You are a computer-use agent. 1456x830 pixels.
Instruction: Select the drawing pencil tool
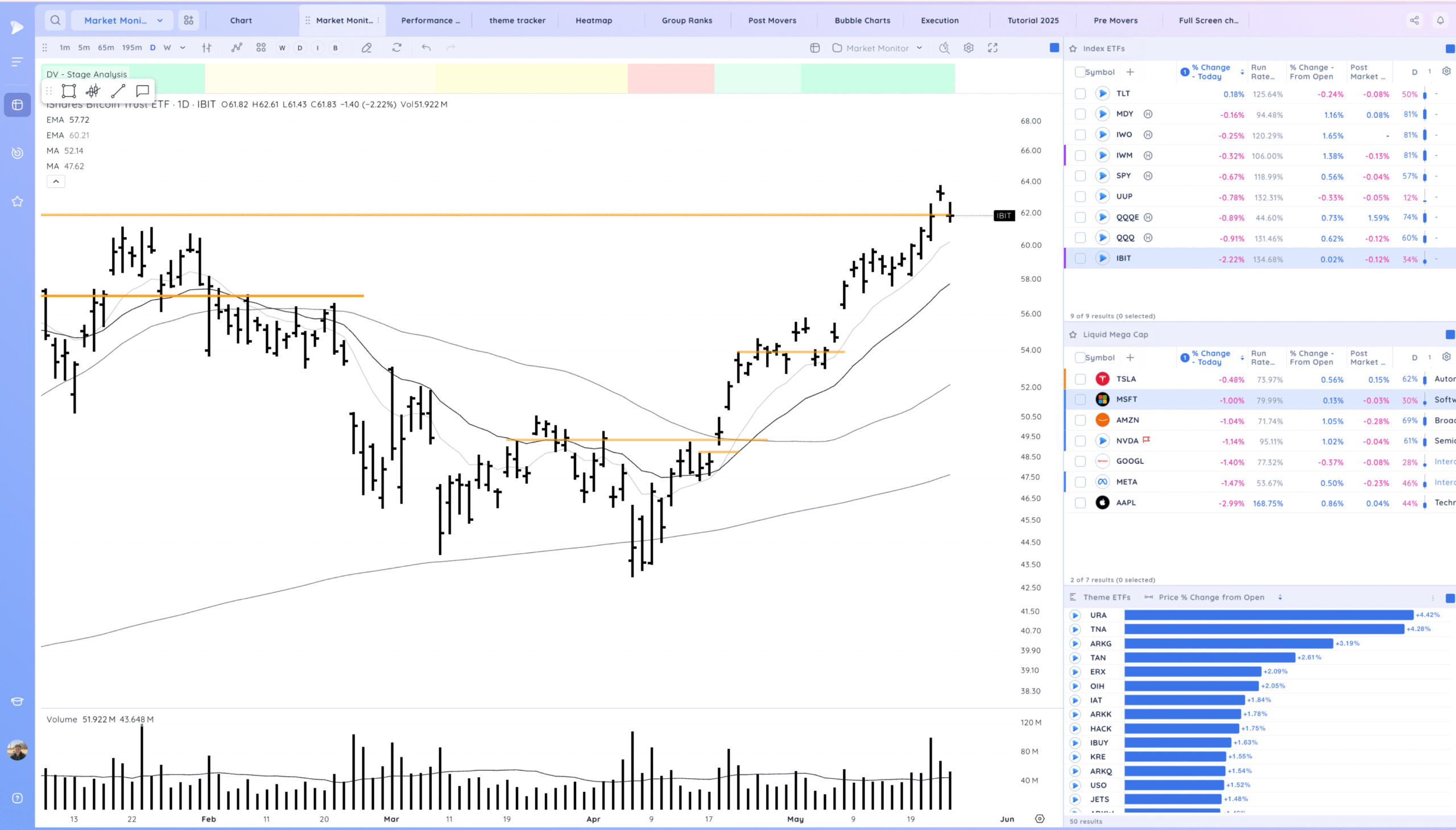367,48
